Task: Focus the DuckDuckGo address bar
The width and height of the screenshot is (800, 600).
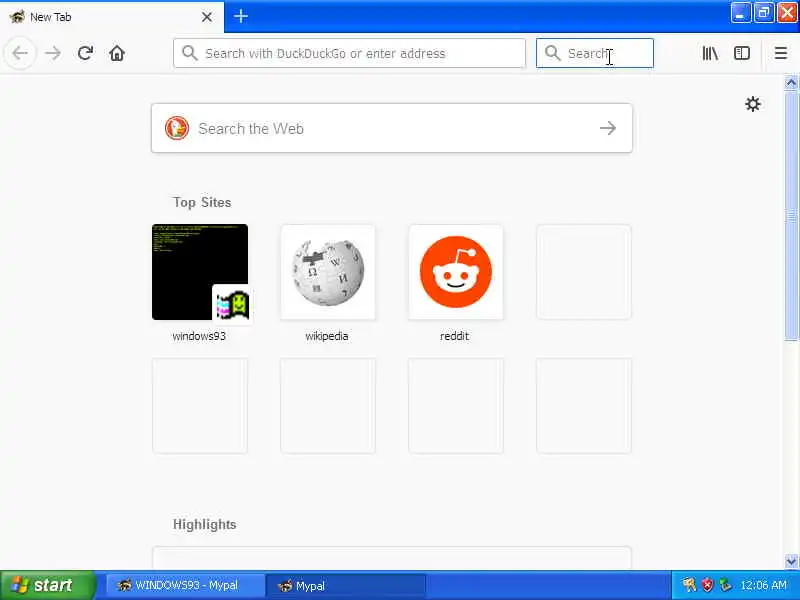Action: (349, 53)
